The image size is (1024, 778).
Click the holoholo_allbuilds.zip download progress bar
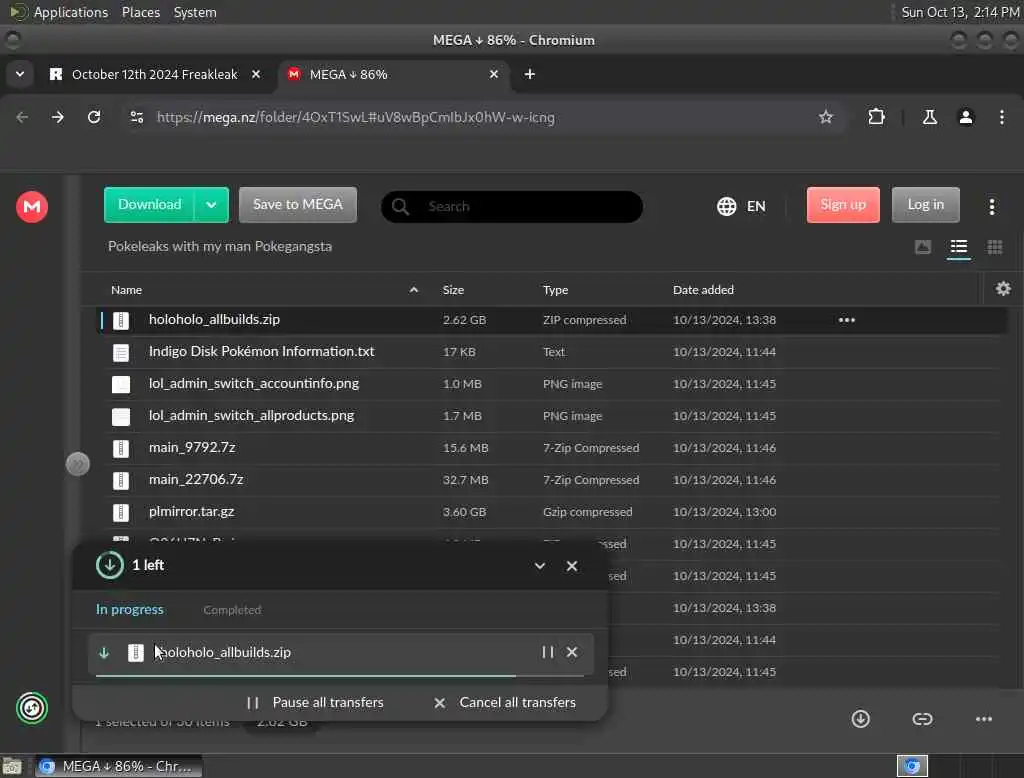pos(340,675)
